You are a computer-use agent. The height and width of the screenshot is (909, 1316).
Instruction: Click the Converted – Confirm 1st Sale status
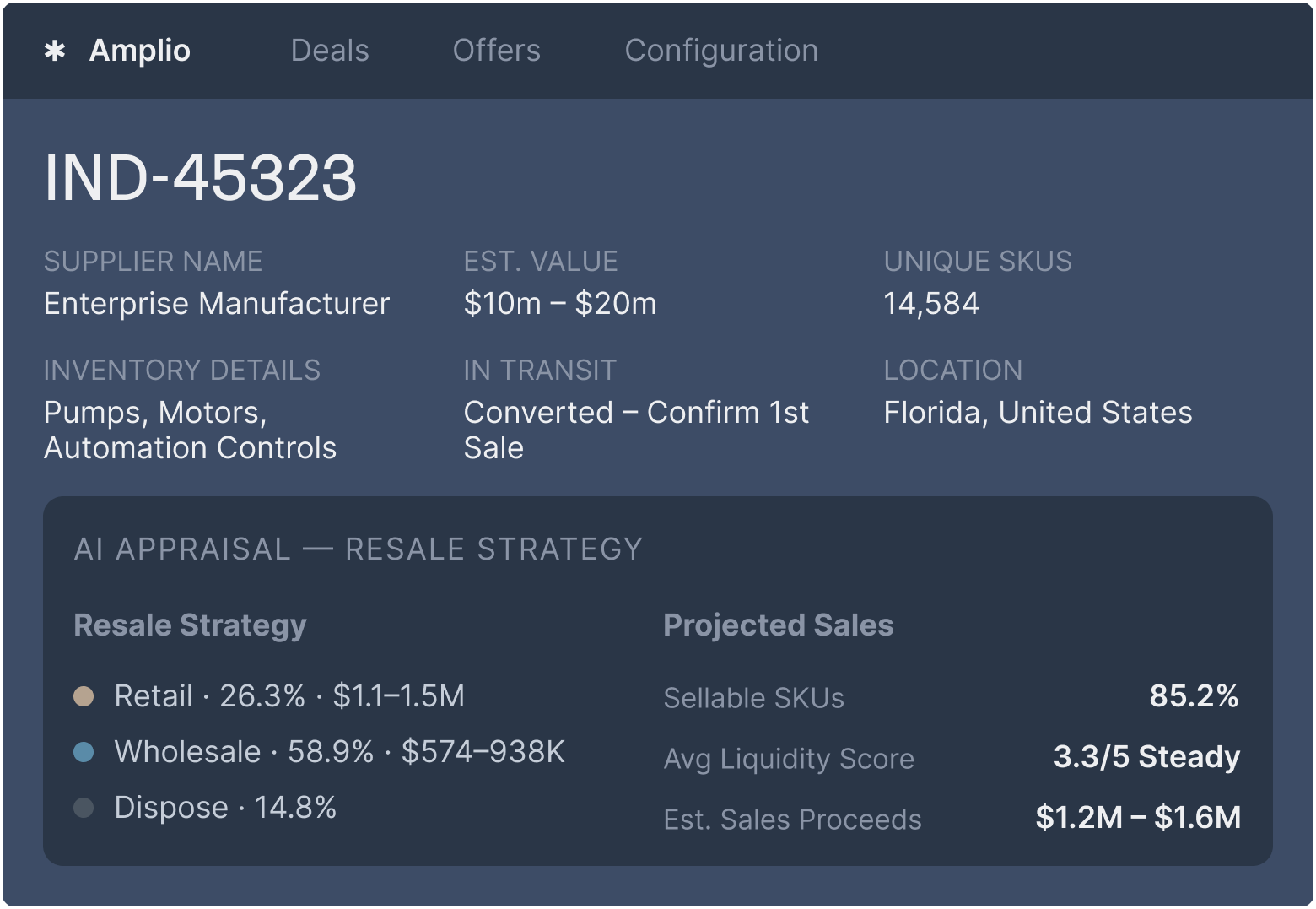point(636,430)
